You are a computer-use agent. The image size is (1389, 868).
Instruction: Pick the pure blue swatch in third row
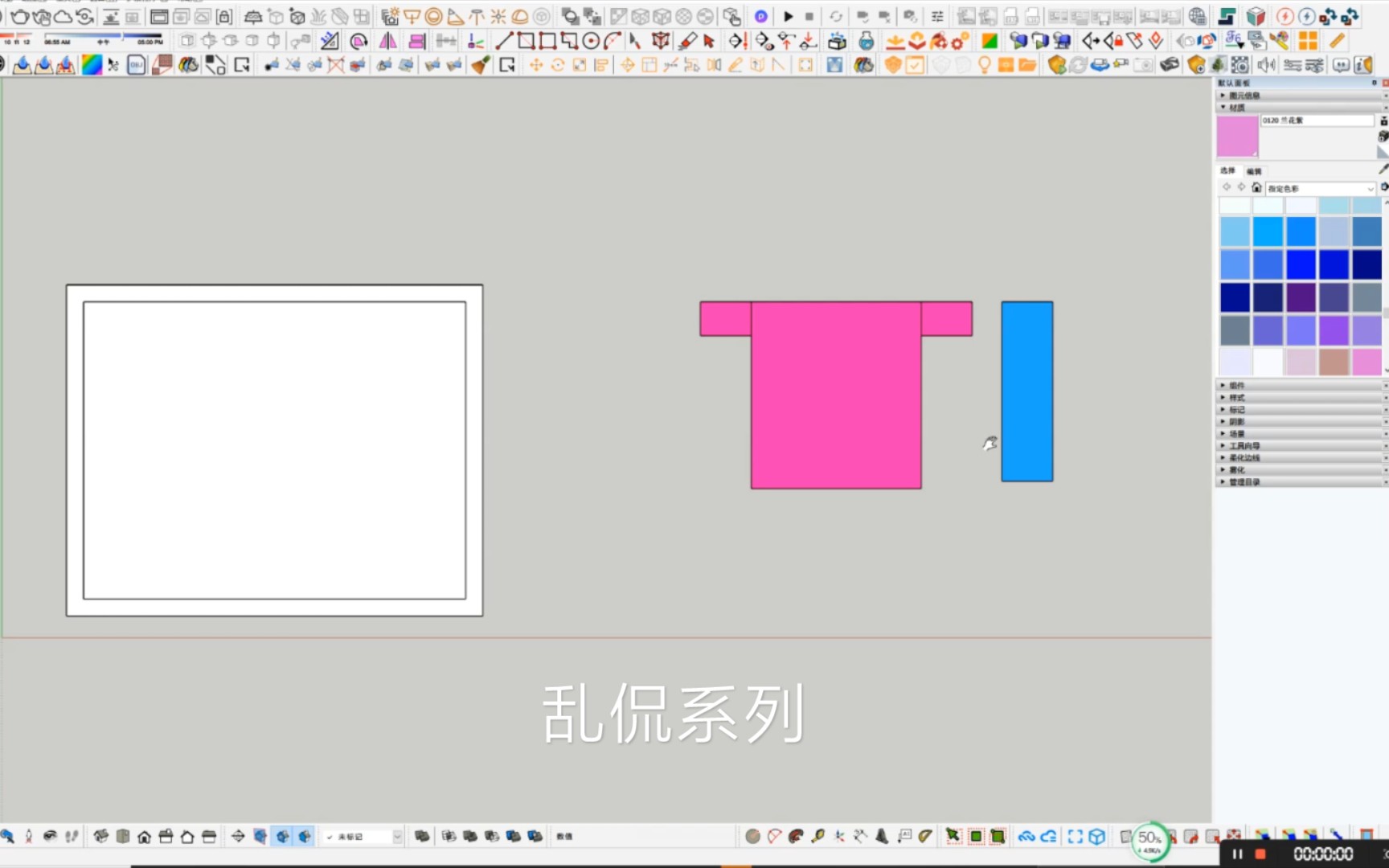click(x=1301, y=264)
